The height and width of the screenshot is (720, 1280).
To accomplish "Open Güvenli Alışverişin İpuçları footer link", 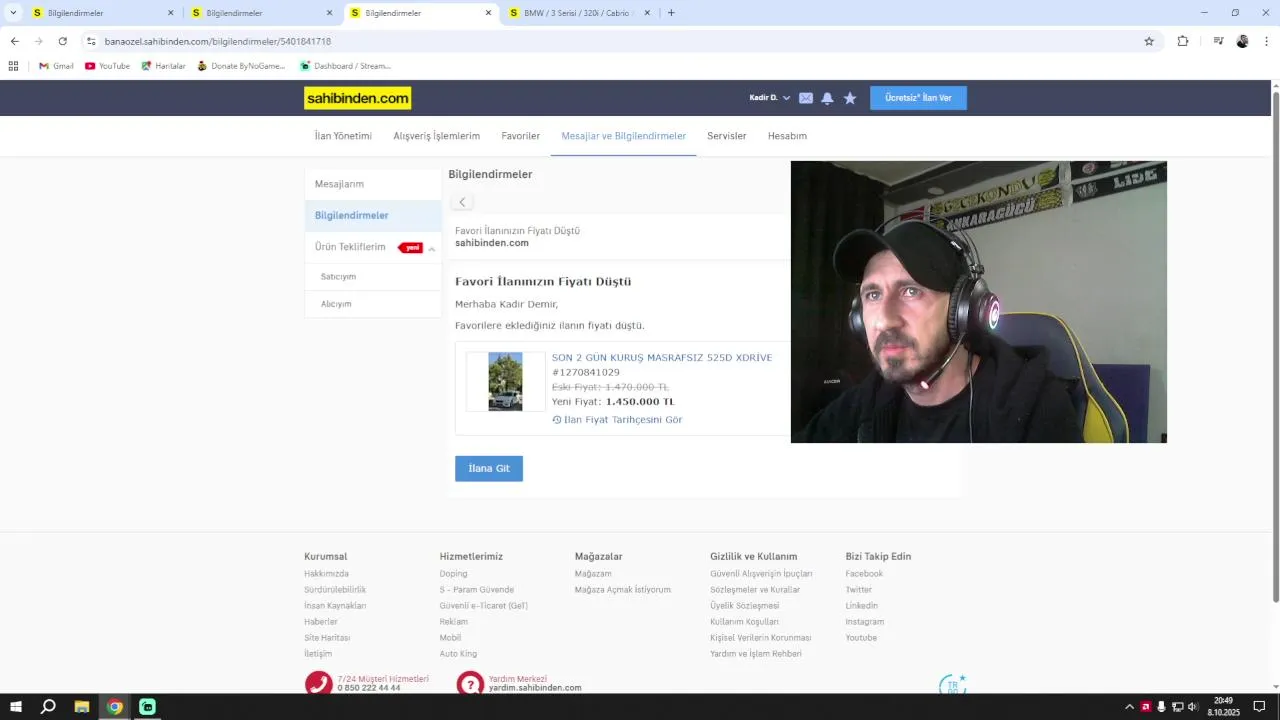I will point(761,574).
